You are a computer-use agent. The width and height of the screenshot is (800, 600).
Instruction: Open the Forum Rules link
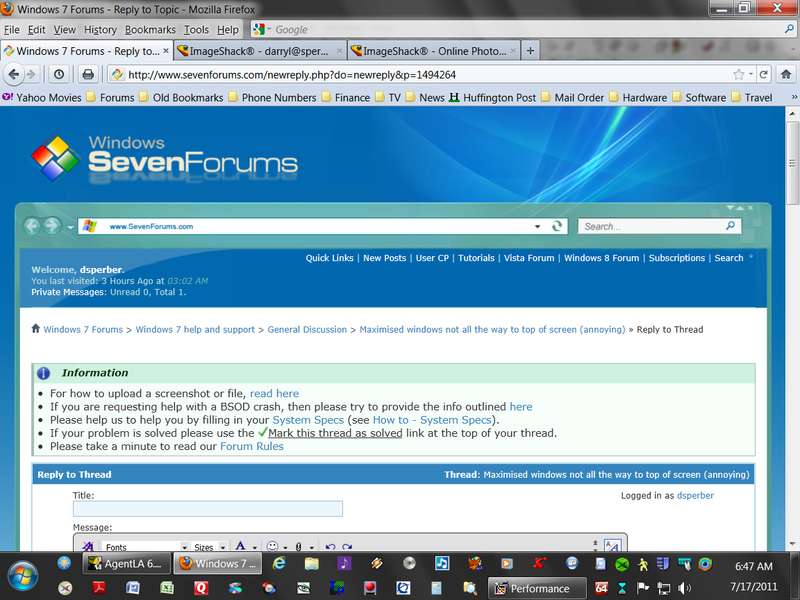pos(252,446)
